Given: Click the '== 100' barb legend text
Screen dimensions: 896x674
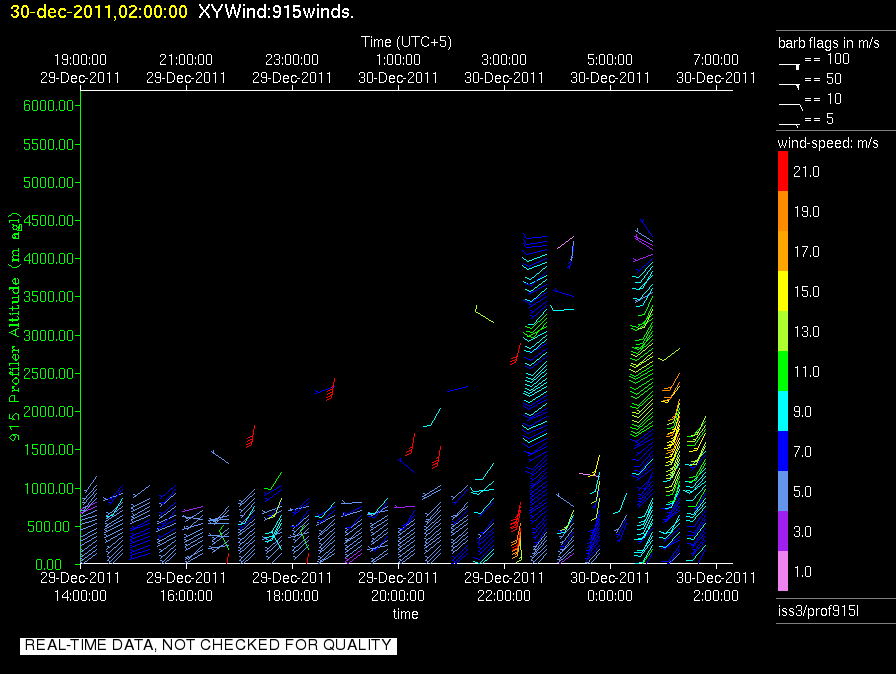Looking at the screenshot, I should (827, 59).
